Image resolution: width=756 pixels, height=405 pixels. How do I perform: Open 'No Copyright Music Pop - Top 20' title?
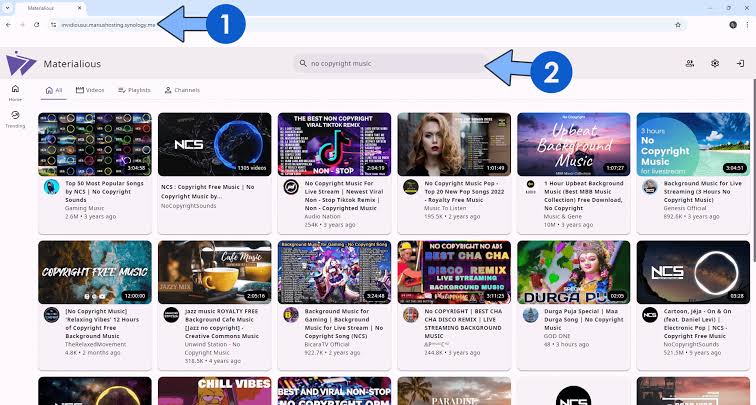(462, 191)
